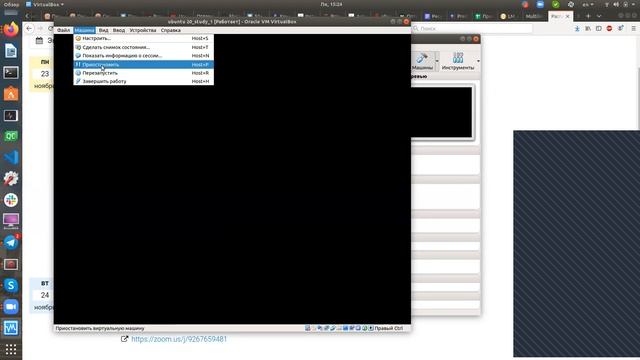The image size is (640, 360).
Task: Open Ubuntu Software from the dock
Action: pos(11,94)
